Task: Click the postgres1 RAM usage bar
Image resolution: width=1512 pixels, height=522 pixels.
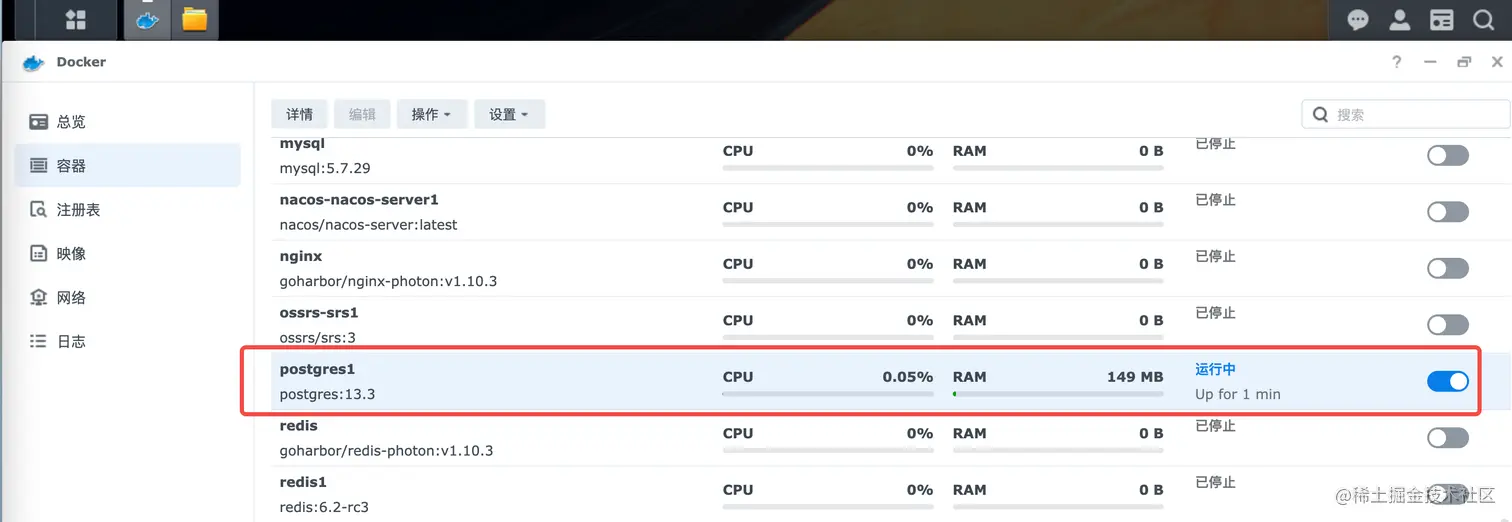Action: [x=1058, y=394]
